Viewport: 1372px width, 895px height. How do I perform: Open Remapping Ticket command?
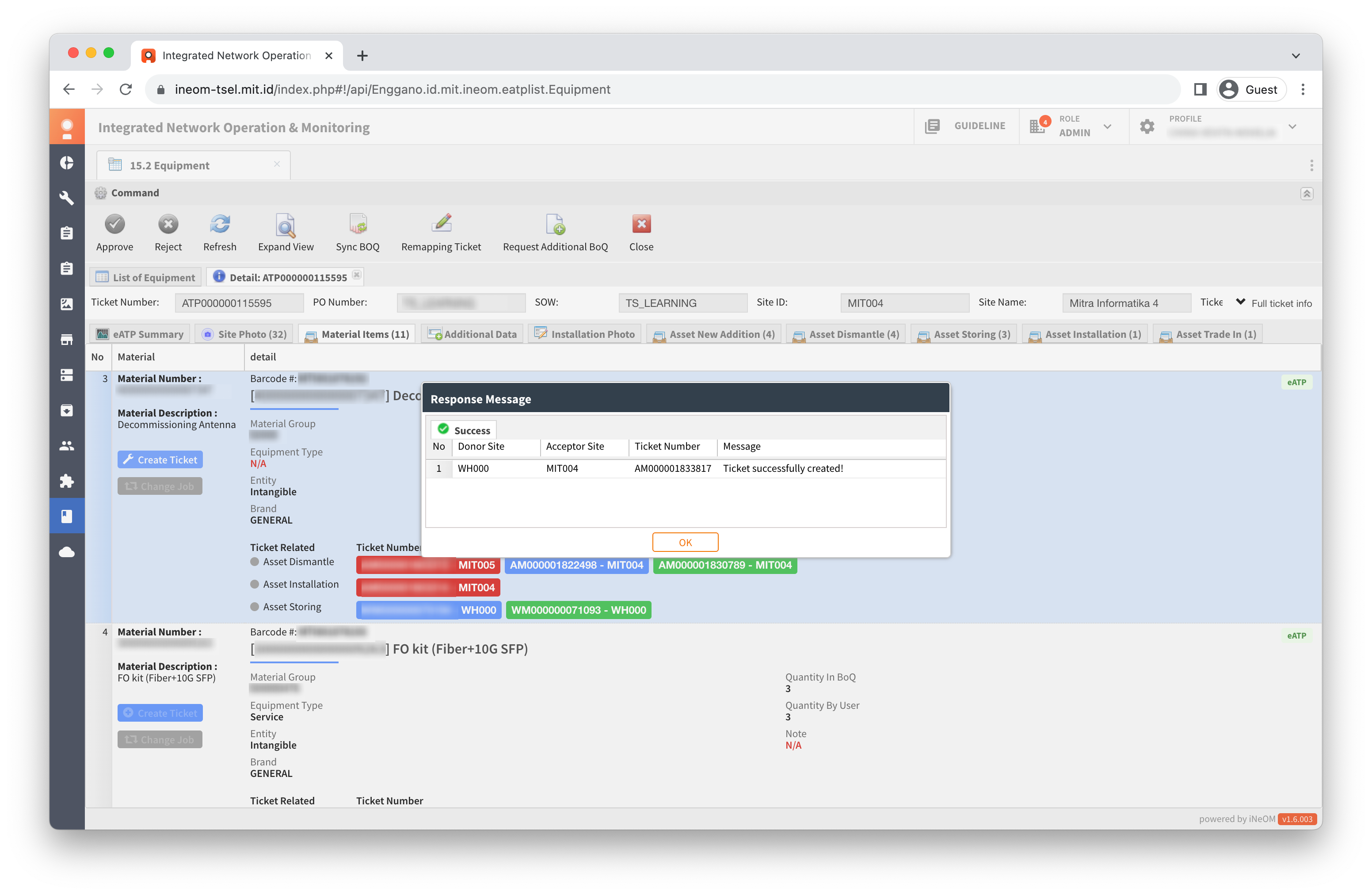(x=441, y=223)
